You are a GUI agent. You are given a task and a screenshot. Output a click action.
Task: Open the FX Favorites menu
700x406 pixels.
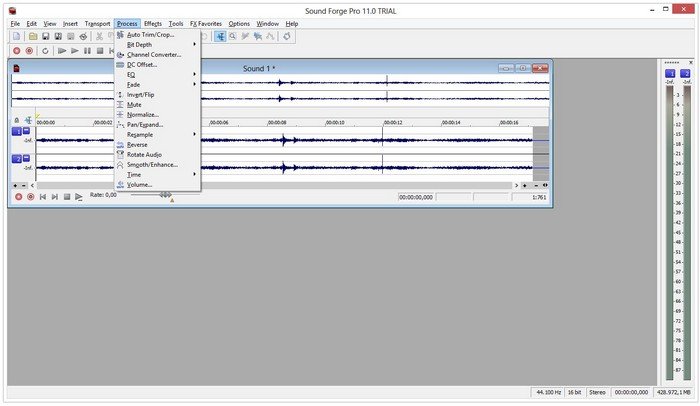(206, 24)
